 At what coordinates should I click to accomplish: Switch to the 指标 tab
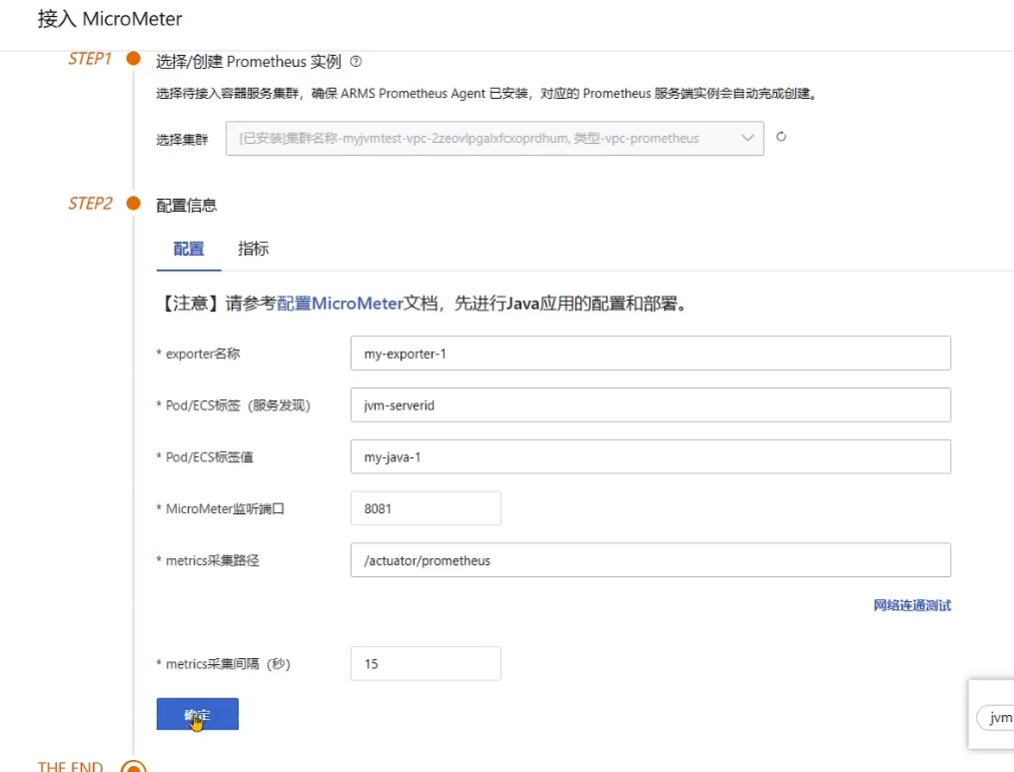253,249
